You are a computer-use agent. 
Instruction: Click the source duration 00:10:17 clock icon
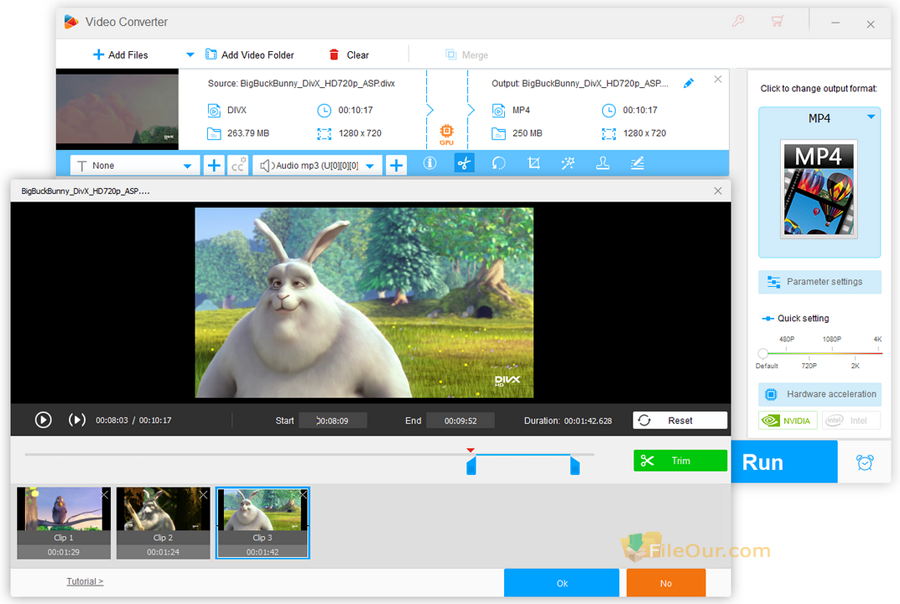tap(324, 110)
